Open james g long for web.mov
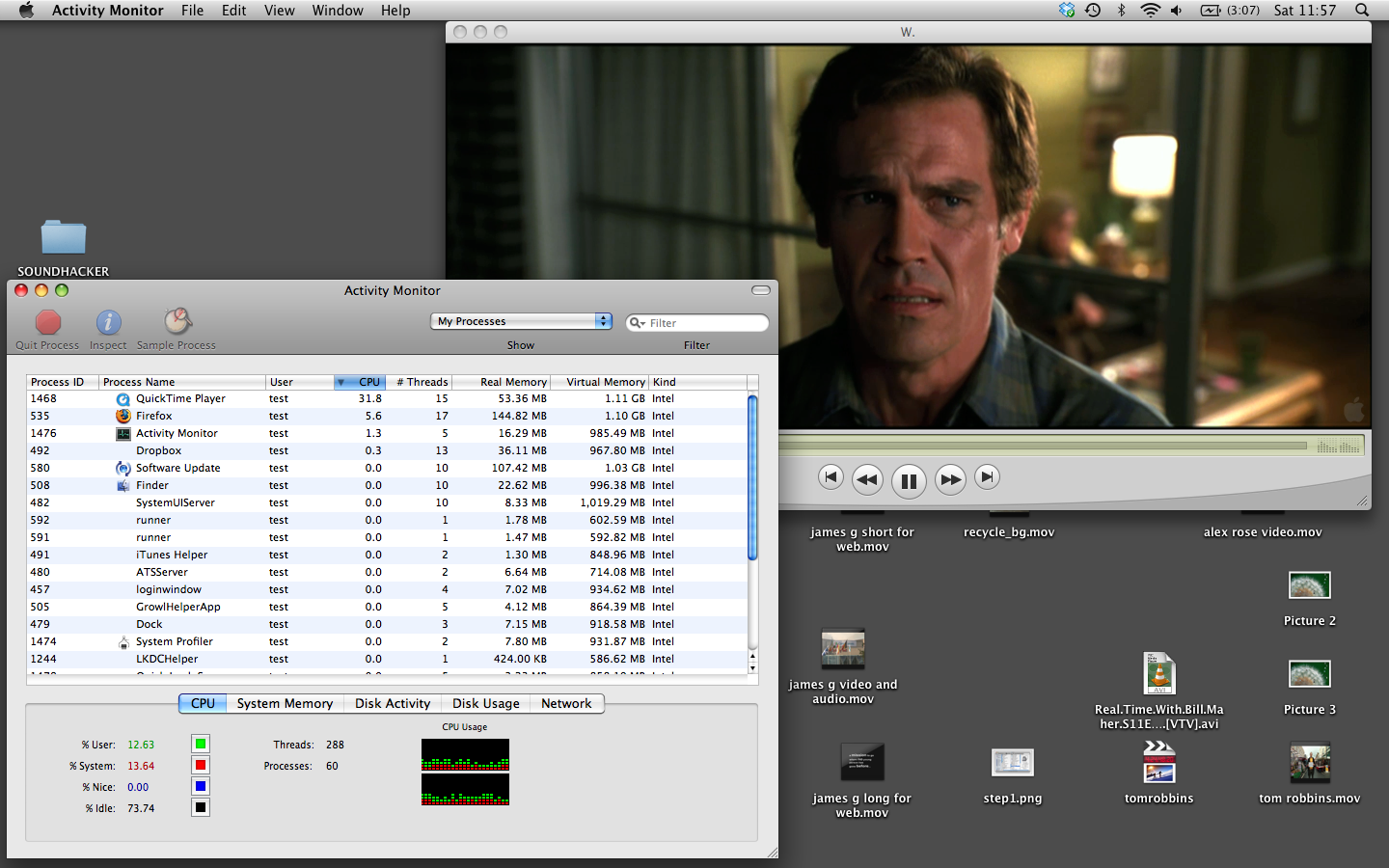This screenshot has width=1389, height=868. tap(862, 762)
